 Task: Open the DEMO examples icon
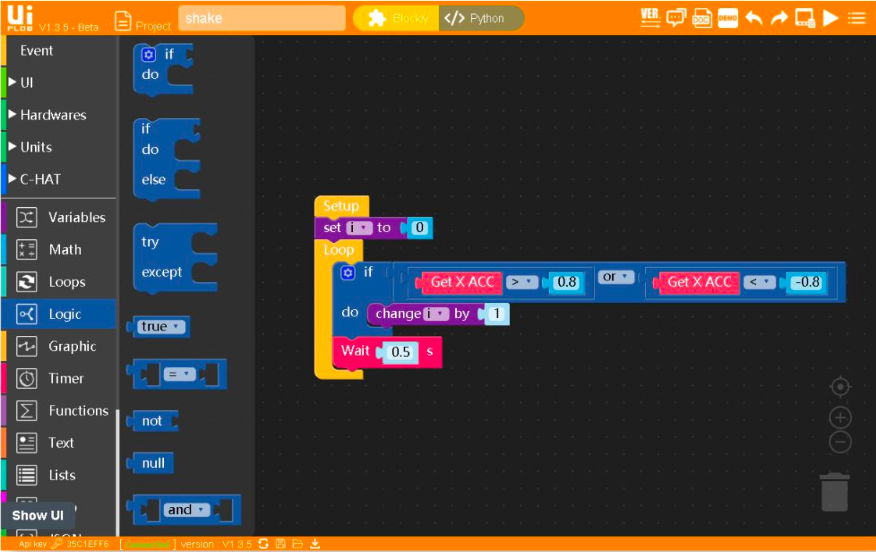pos(727,18)
